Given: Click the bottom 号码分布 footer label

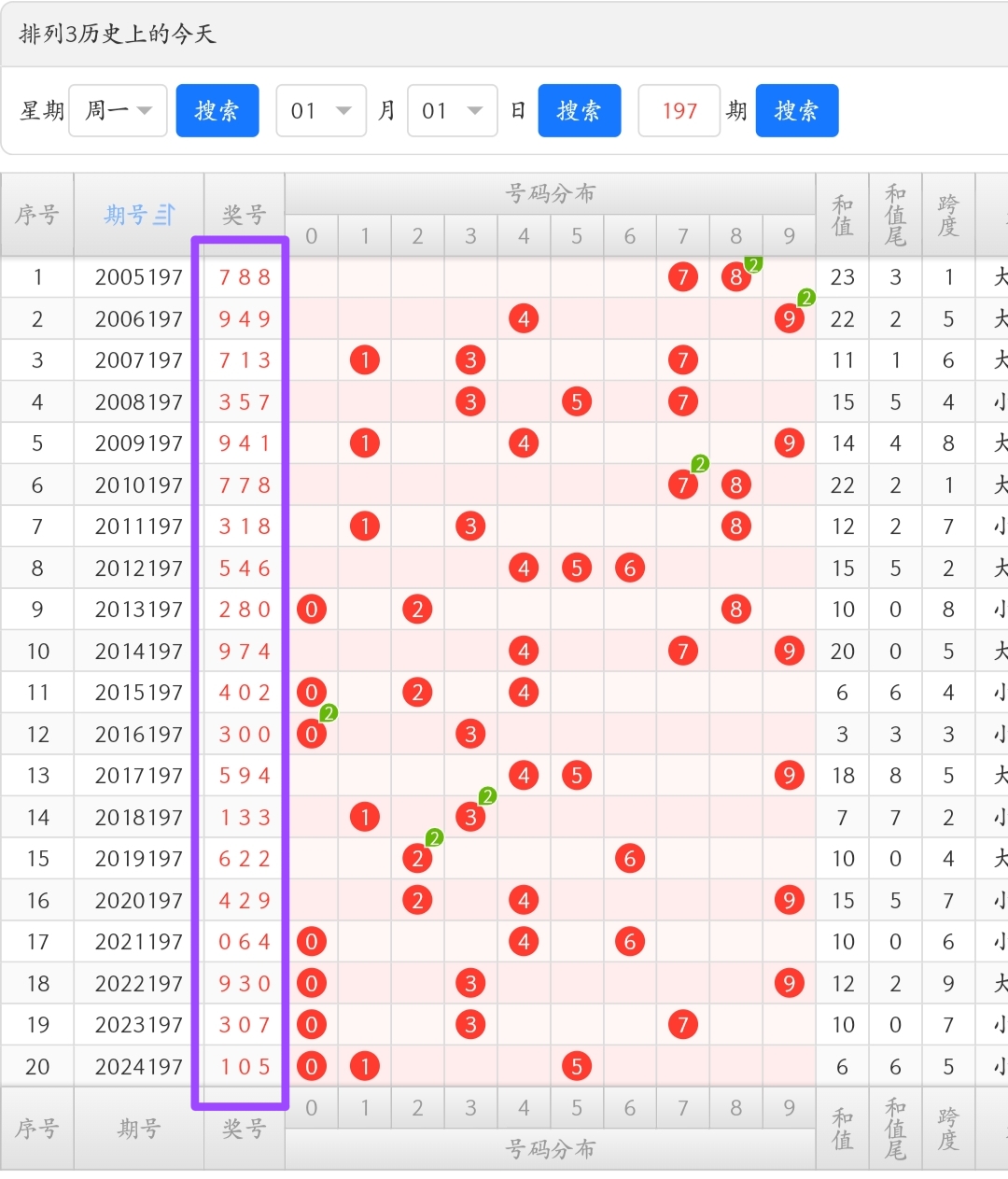Looking at the screenshot, I should (551, 1149).
